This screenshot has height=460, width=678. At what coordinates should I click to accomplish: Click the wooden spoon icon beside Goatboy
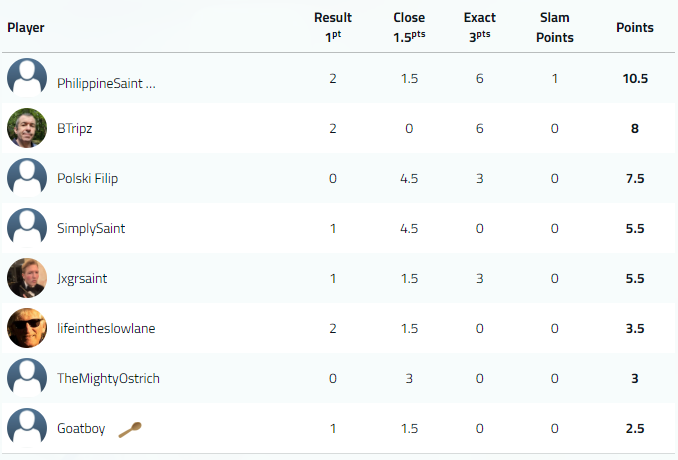(x=130, y=429)
